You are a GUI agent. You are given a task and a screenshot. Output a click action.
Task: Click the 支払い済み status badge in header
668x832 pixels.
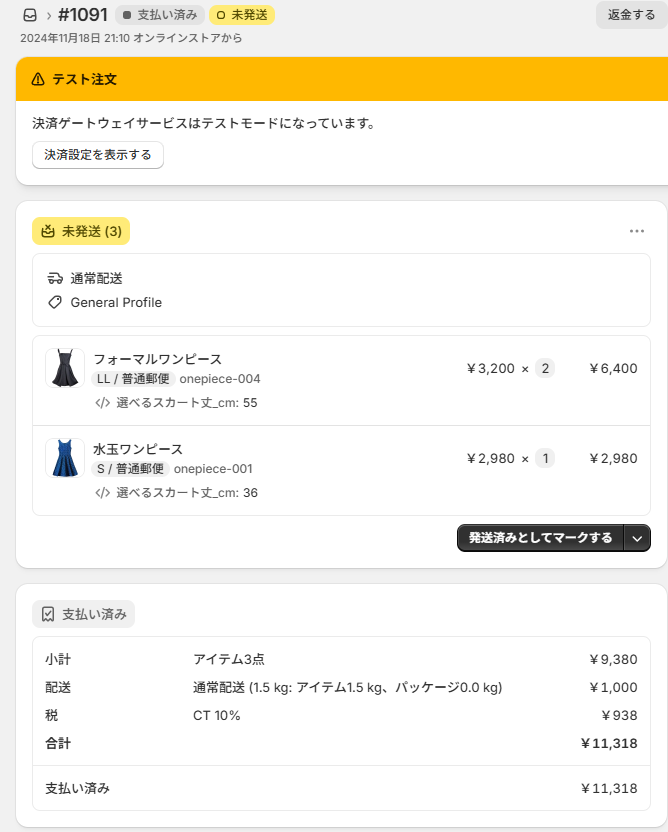[x=160, y=15]
